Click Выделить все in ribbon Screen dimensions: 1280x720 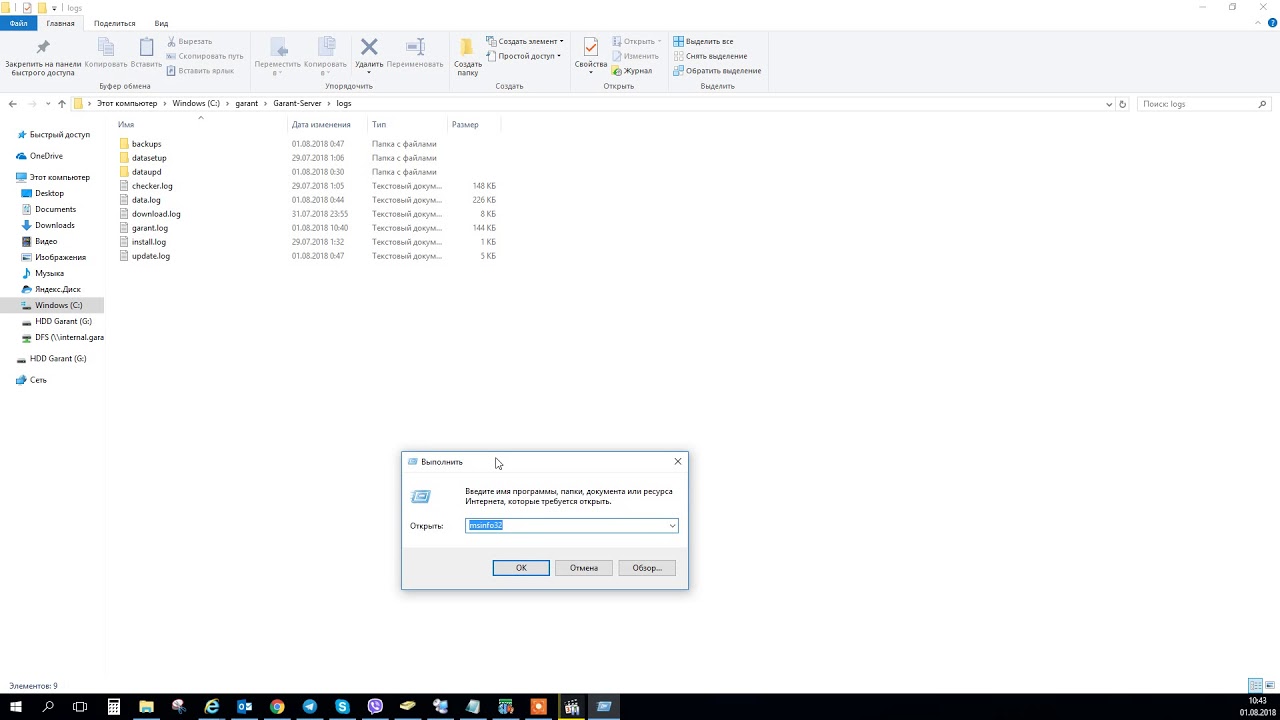pyautogui.click(x=703, y=41)
